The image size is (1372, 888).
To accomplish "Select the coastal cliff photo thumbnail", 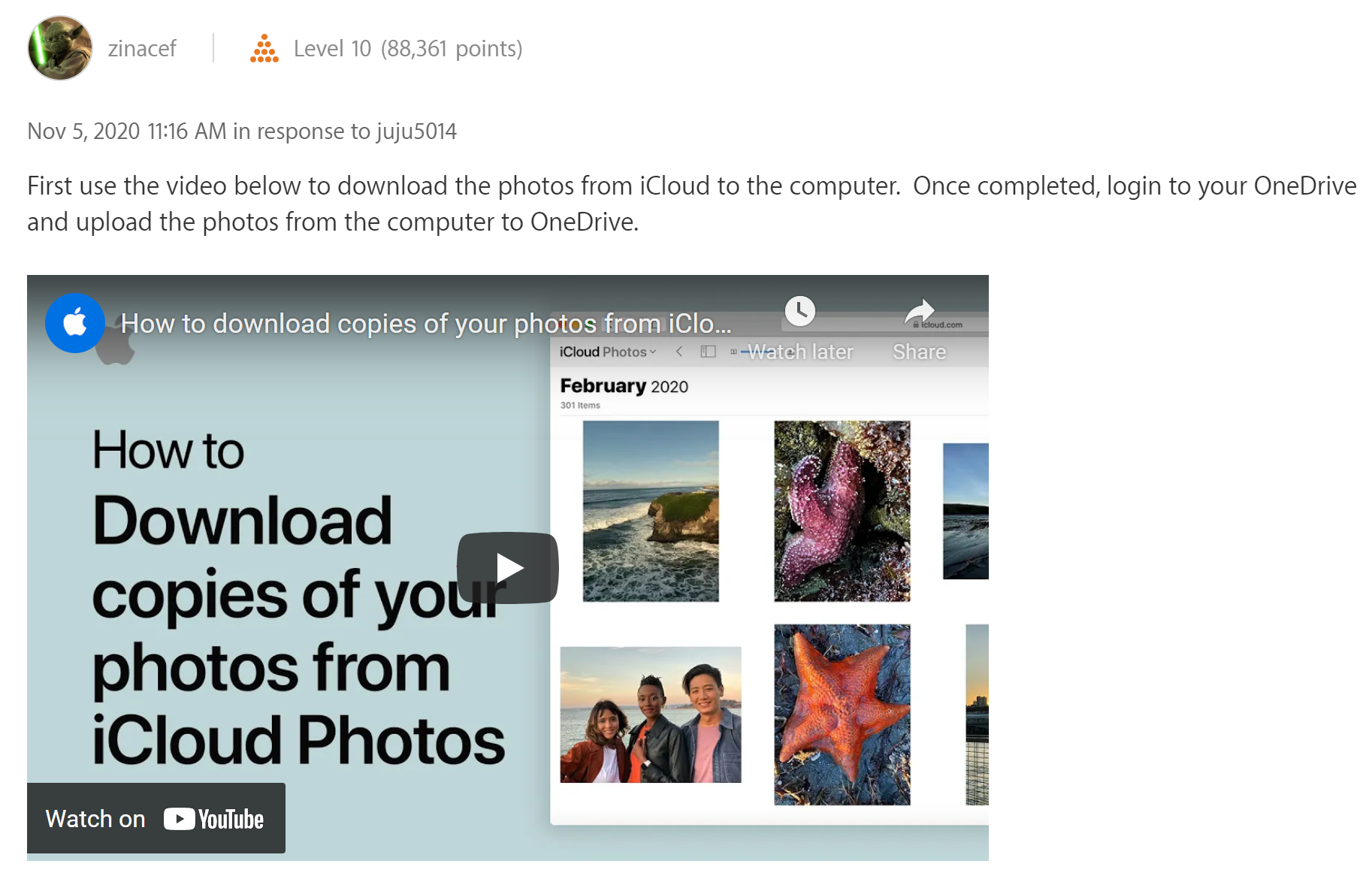I will click(651, 511).
